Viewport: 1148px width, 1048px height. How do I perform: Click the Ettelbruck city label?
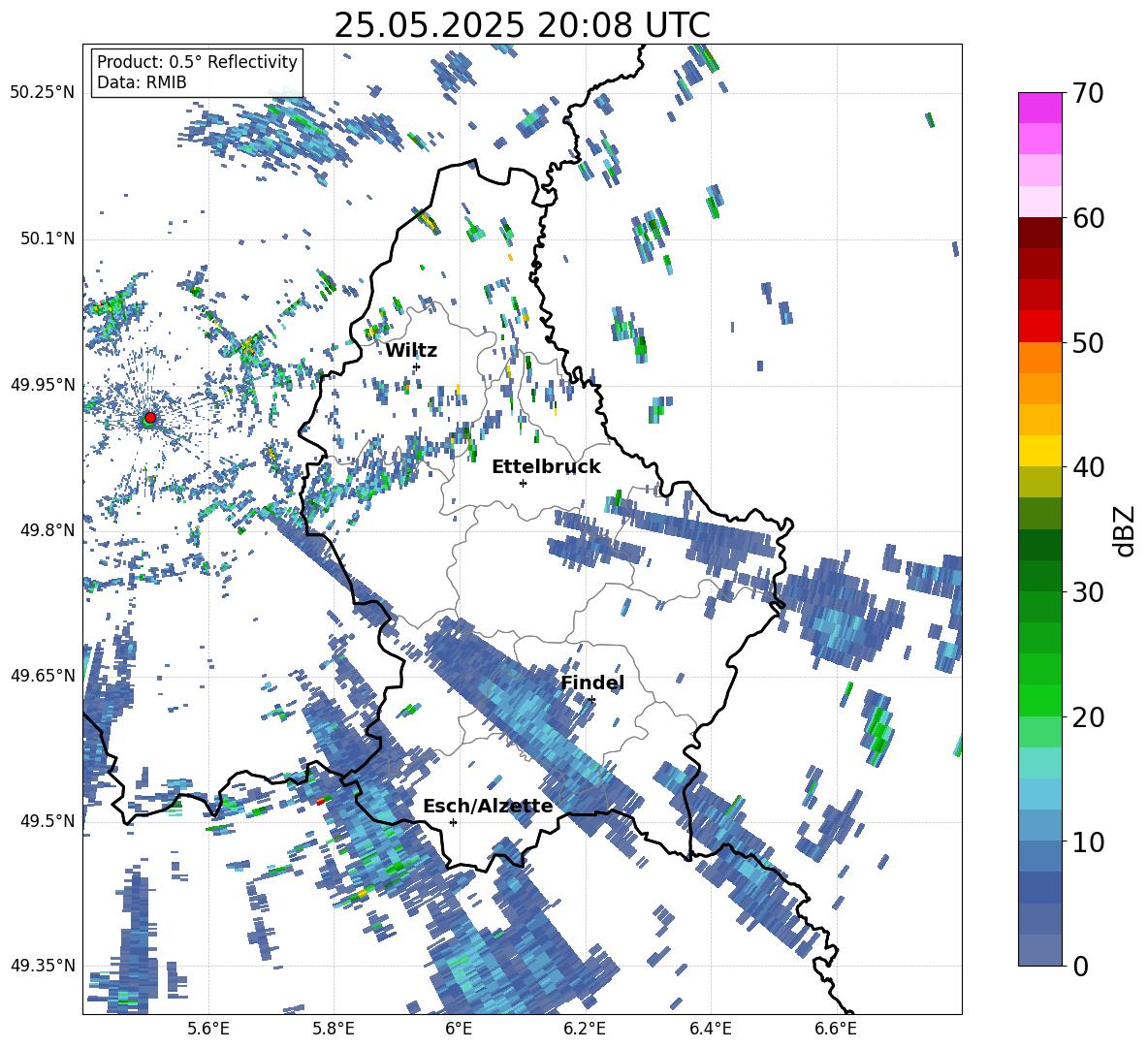(x=546, y=467)
